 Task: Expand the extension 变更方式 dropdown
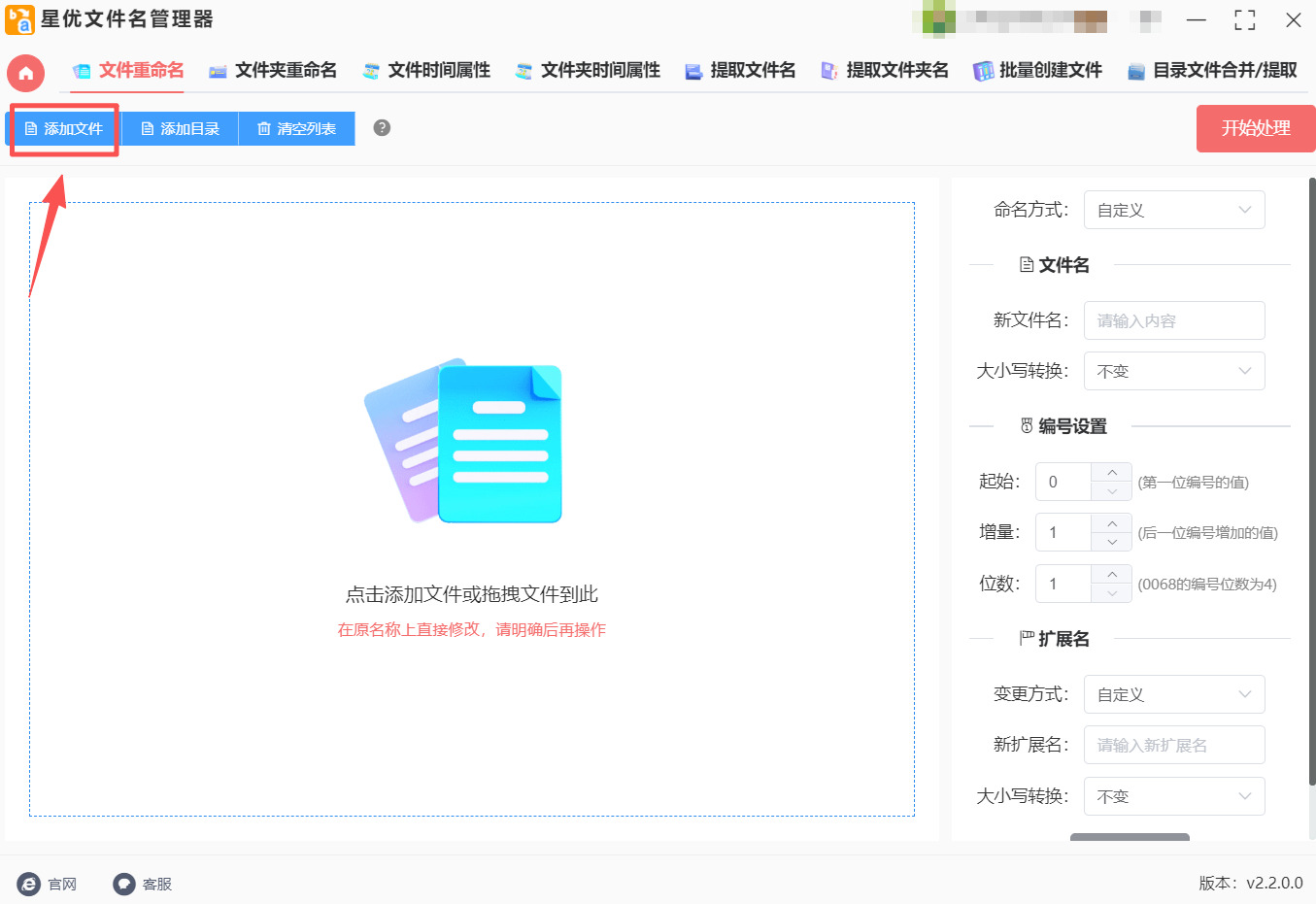coord(1173,694)
